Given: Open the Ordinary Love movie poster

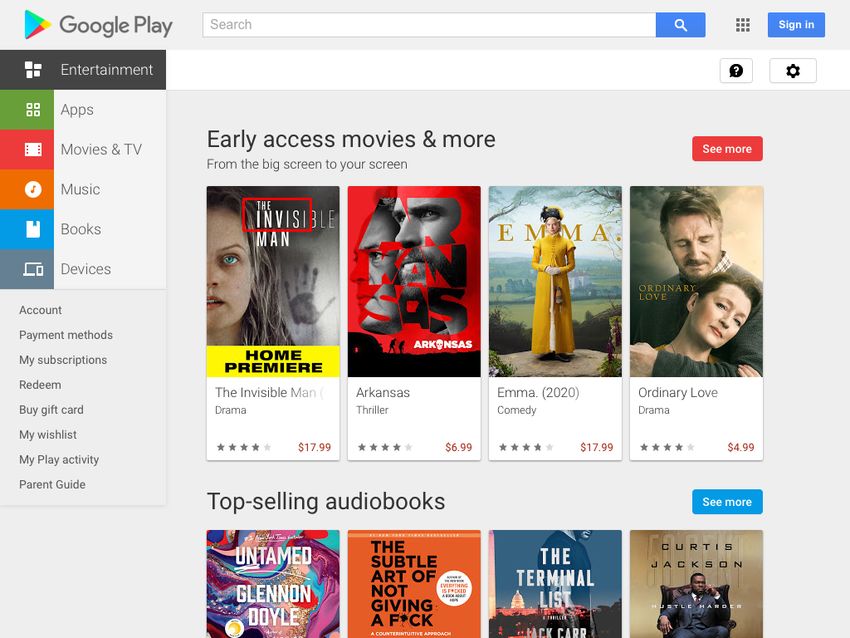Looking at the screenshot, I should coord(696,281).
